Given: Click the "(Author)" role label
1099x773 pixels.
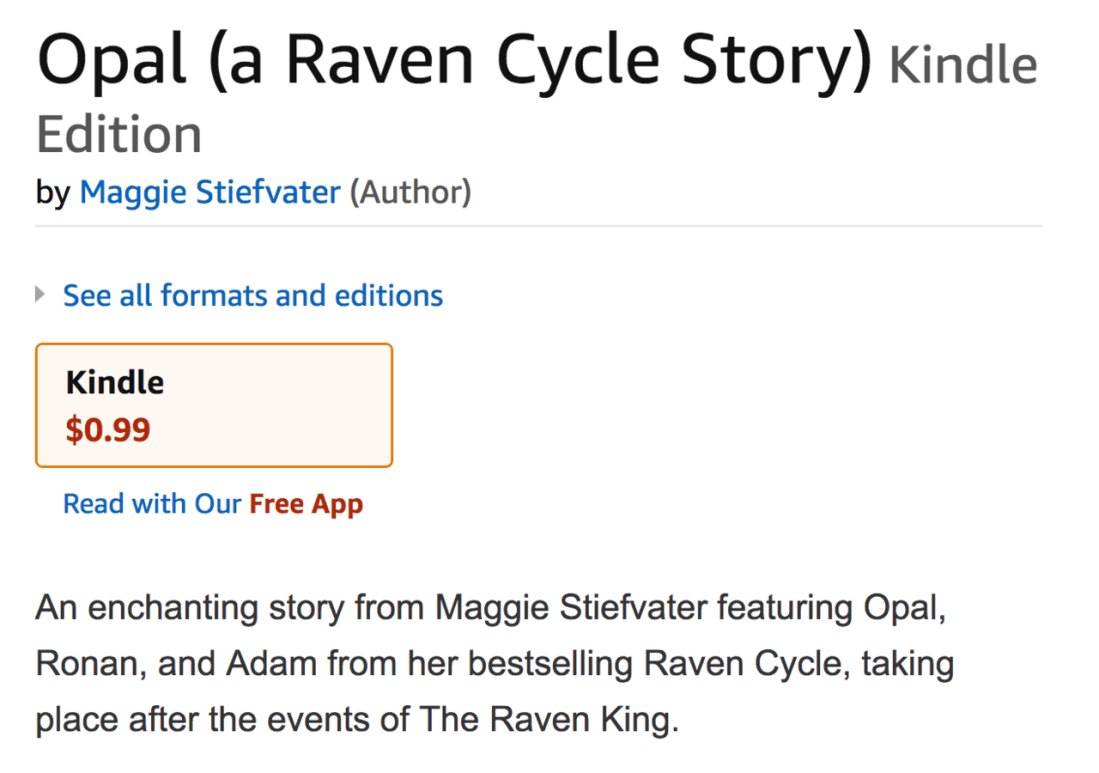Looking at the screenshot, I should pos(410,191).
